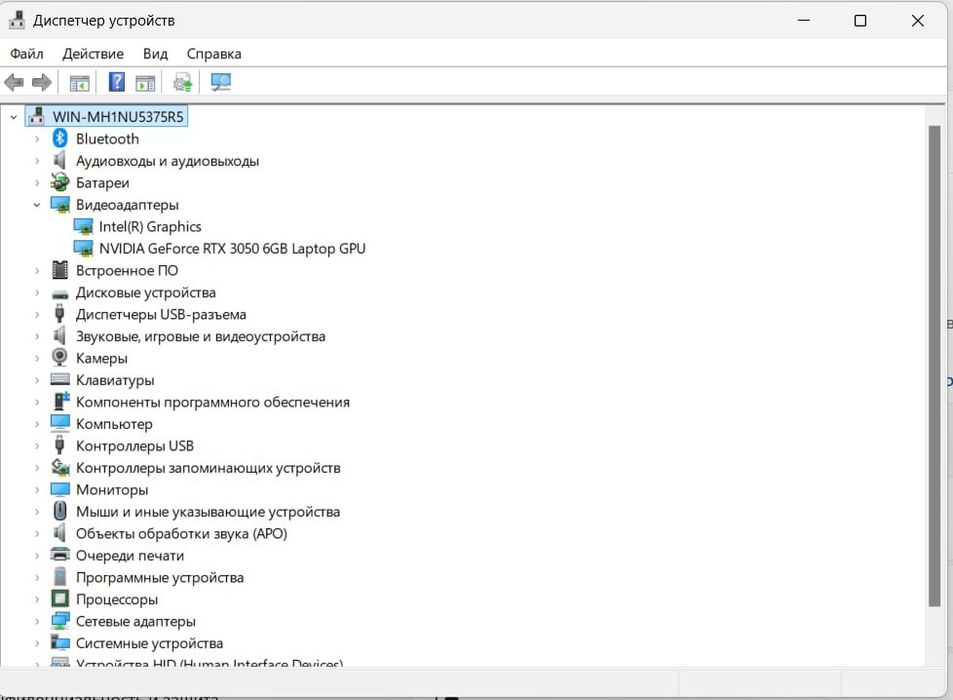Image resolution: width=953 pixels, height=700 pixels.
Task: Click the Контроллеры USB plug icon
Action: [x=60, y=445]
